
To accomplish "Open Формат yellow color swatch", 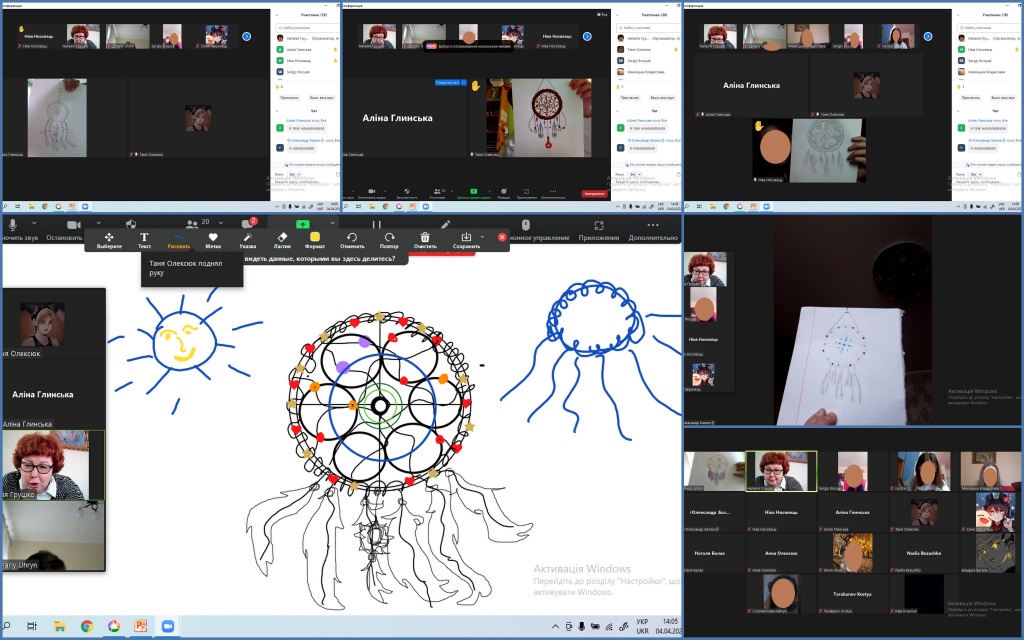I will [x=315, y=240].
